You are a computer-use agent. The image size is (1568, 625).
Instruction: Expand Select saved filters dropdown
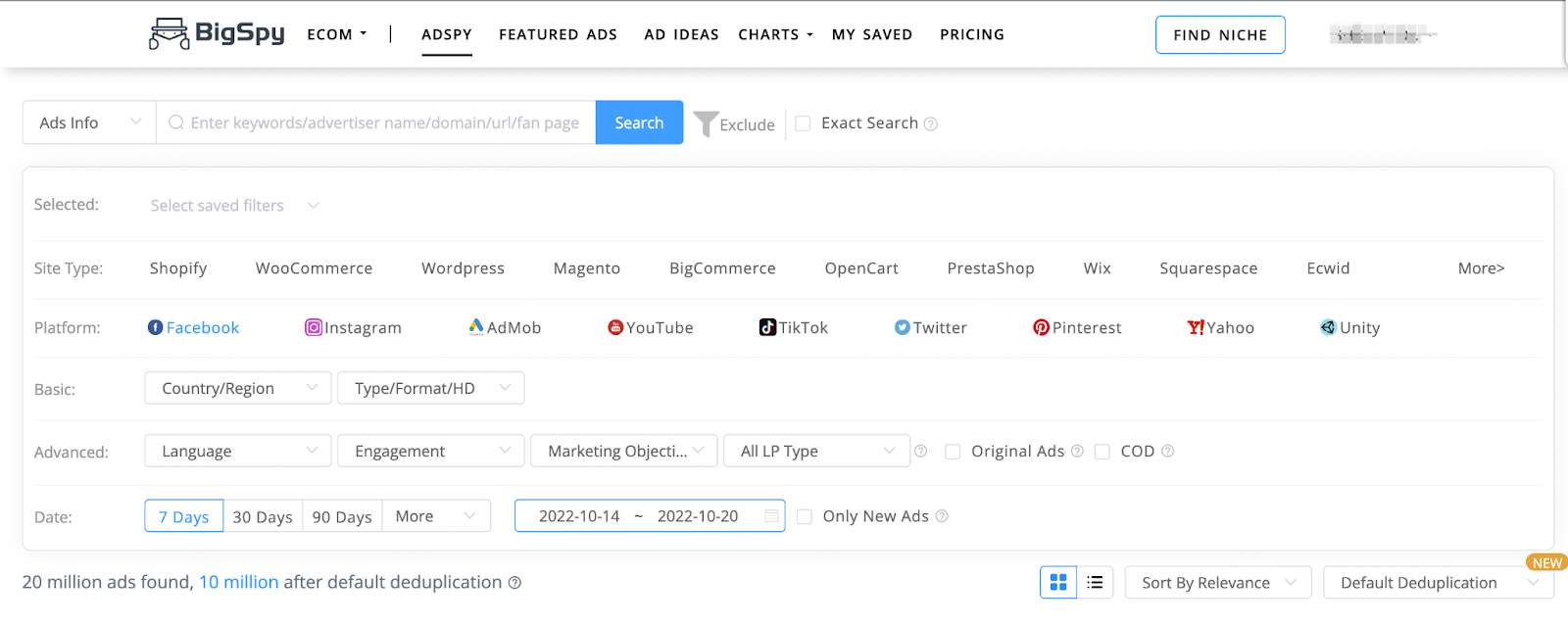pos(235,205)
